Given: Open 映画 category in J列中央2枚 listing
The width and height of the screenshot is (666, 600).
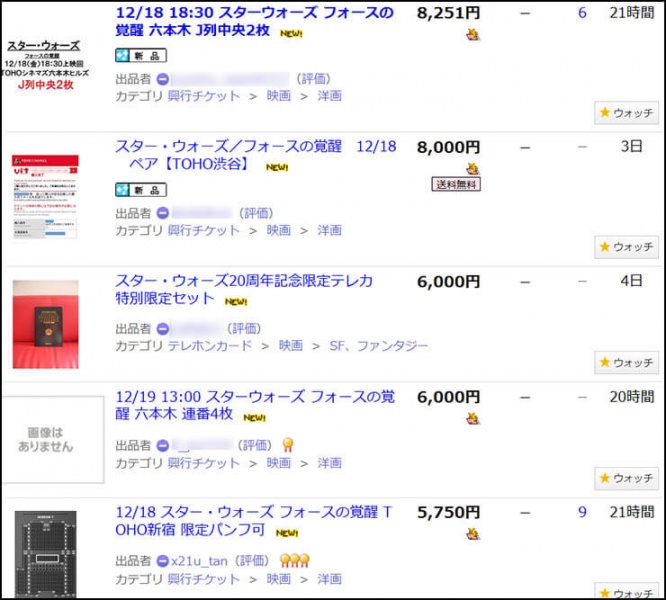Looking at the screenshot, I should point(279,96).
